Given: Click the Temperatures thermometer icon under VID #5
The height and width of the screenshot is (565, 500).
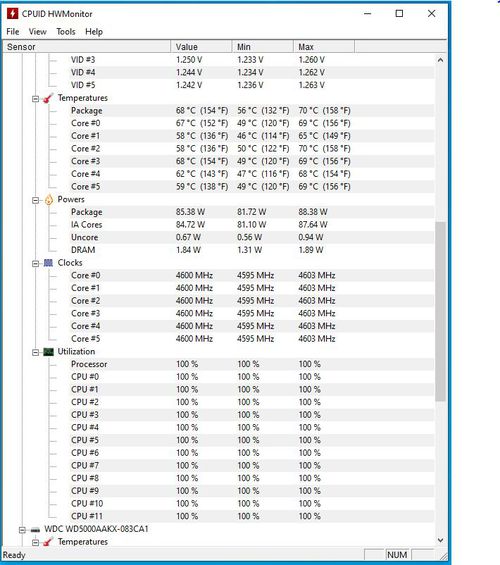Looking at the screenshot, I should click(48, 98).
